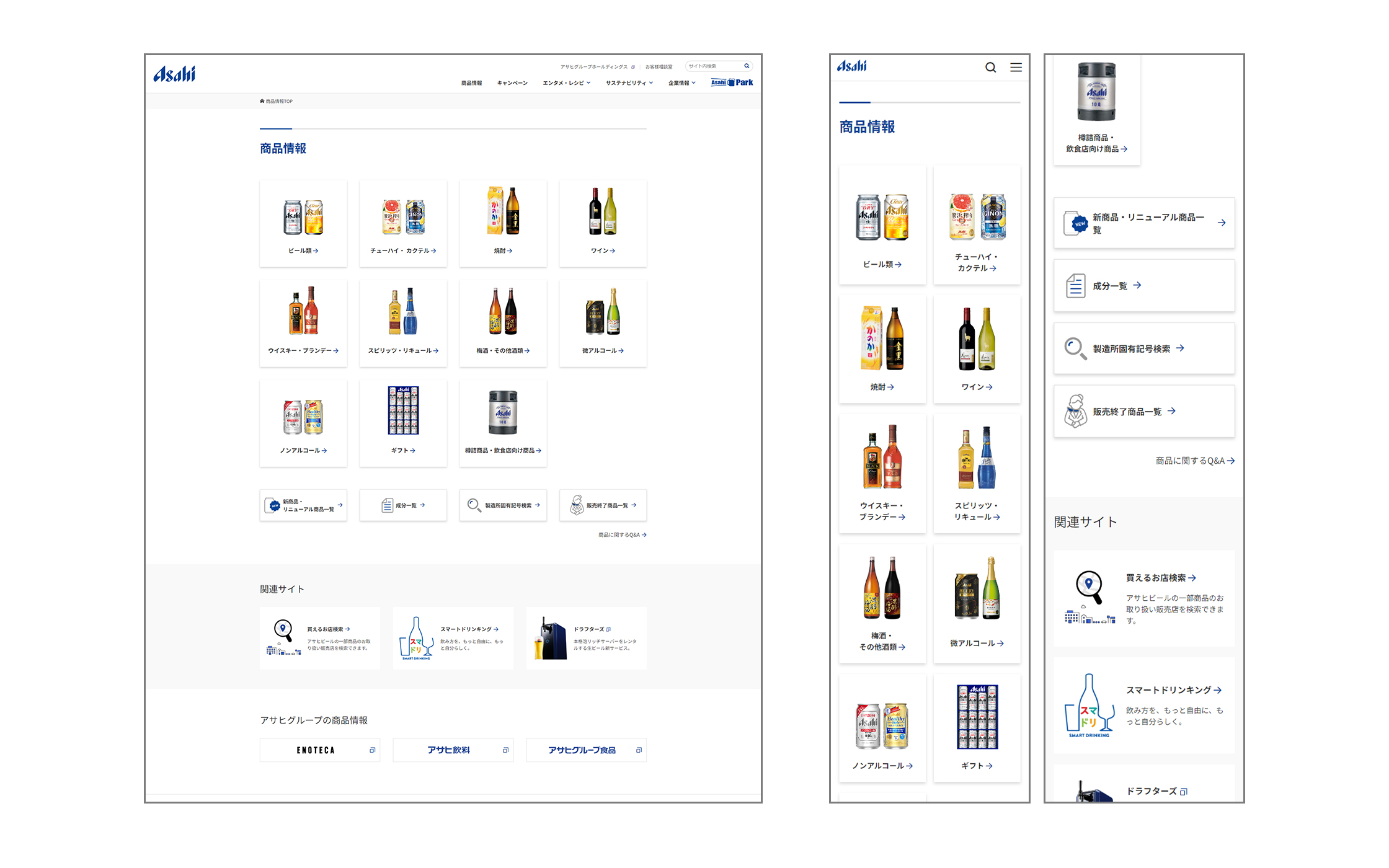1389x868 pixels.
Task: Open ビール類 tile in desktop view
Action: (x=303, y=224)
